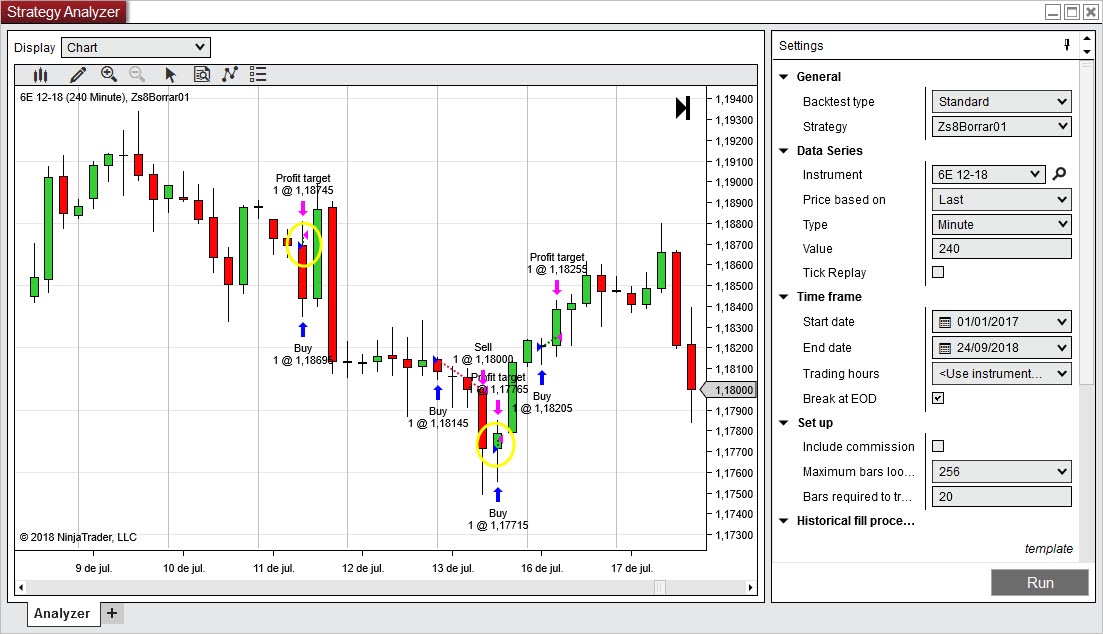Collapse the Data Series section
The image size is (1103, 634).
tap(784, 151)
